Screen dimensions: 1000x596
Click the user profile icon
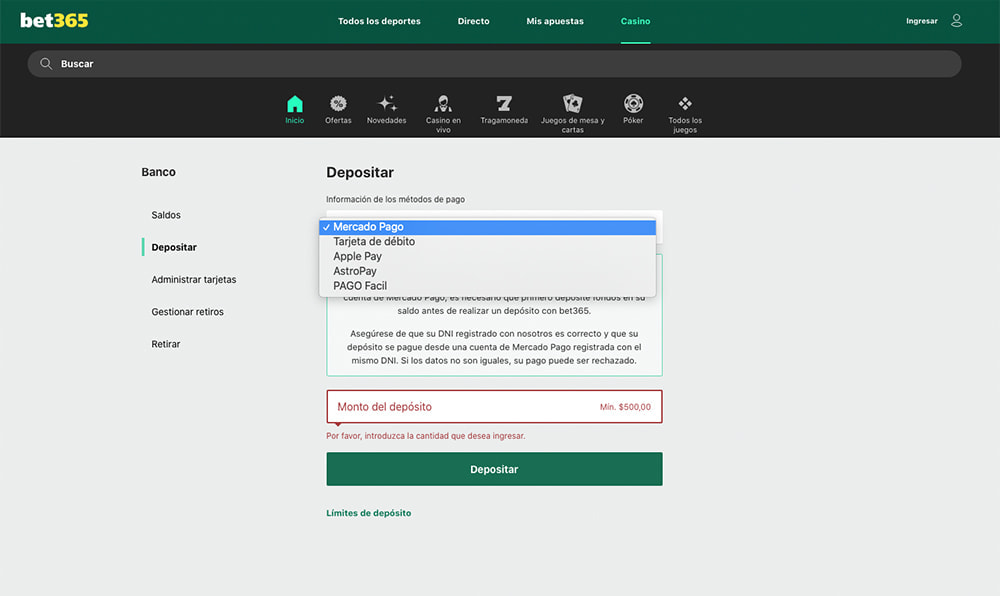pos(957,21)
